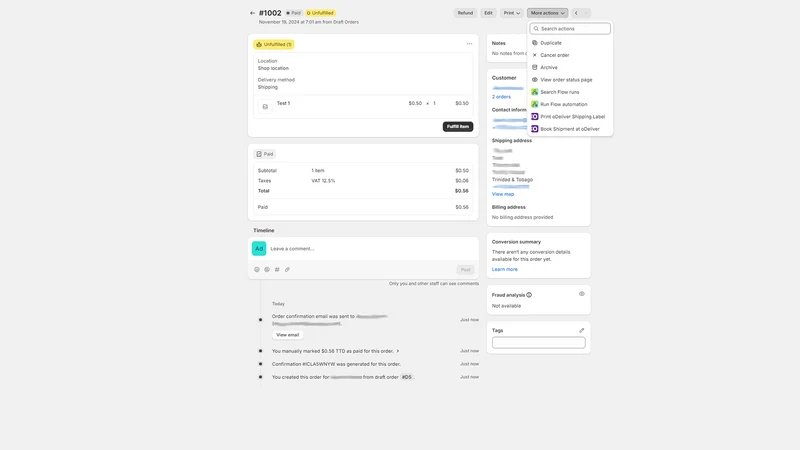The image size is (800, 450).
Task: Click the Edit order button
Action: (488, 13)
